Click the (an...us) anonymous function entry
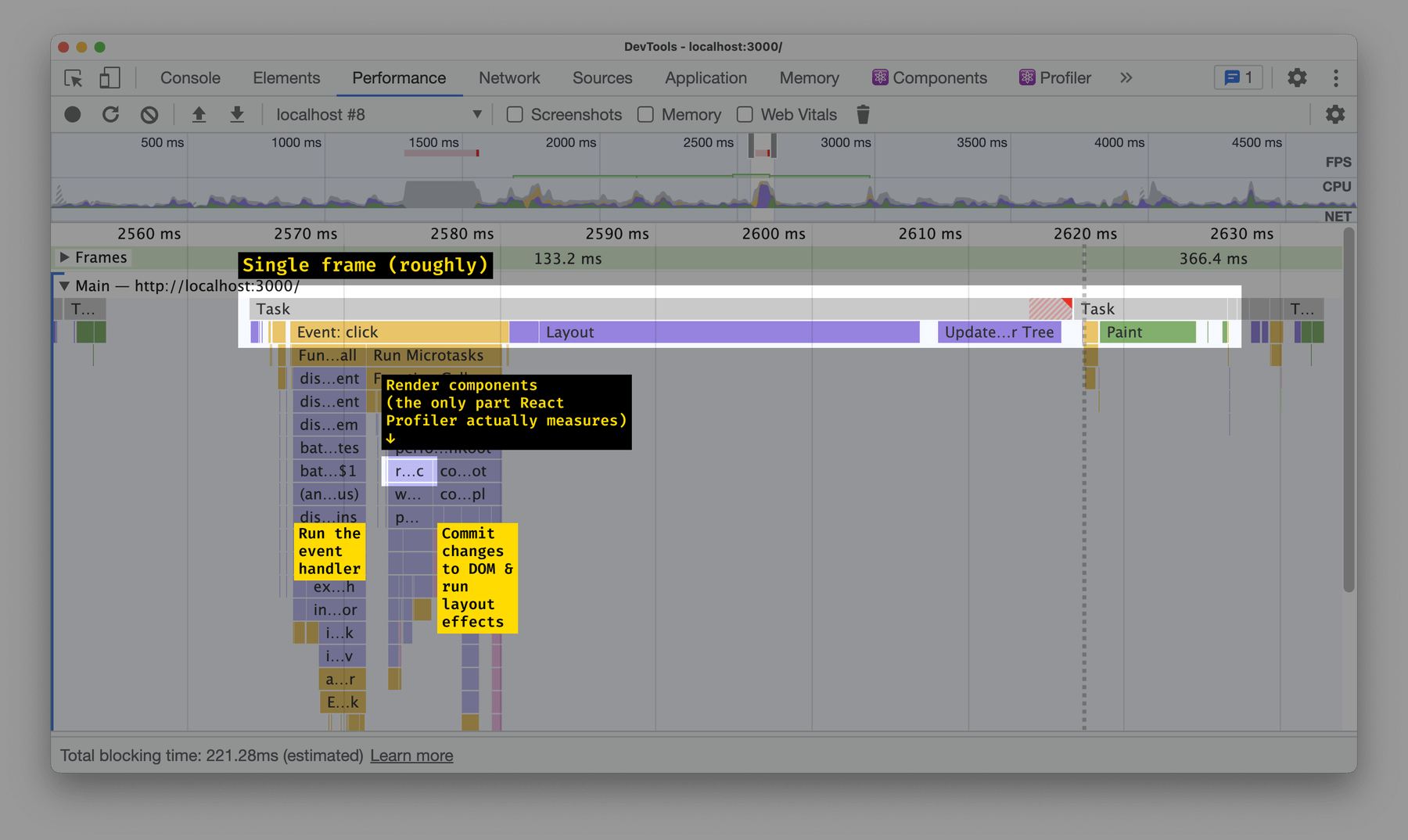The height and width of the screenshot is (840, 1408). coord(329,494)
